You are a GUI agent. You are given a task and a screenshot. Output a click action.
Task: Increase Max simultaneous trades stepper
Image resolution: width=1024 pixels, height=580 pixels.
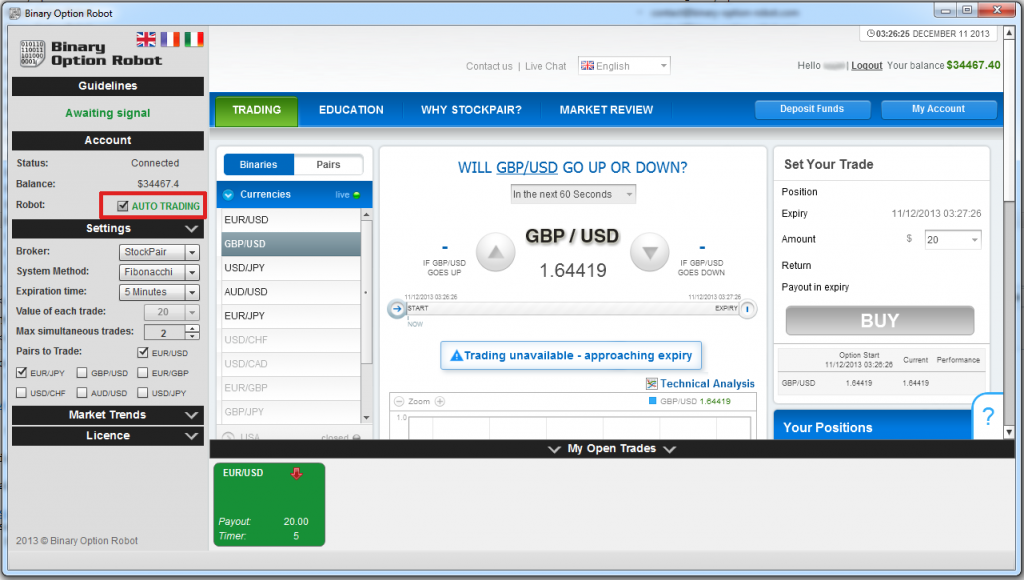[x=192, y=329]
